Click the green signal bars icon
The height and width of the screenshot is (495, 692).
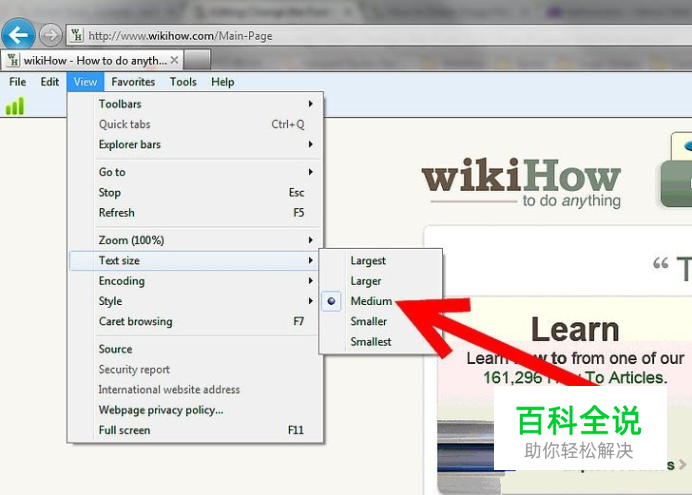[15, 106]
